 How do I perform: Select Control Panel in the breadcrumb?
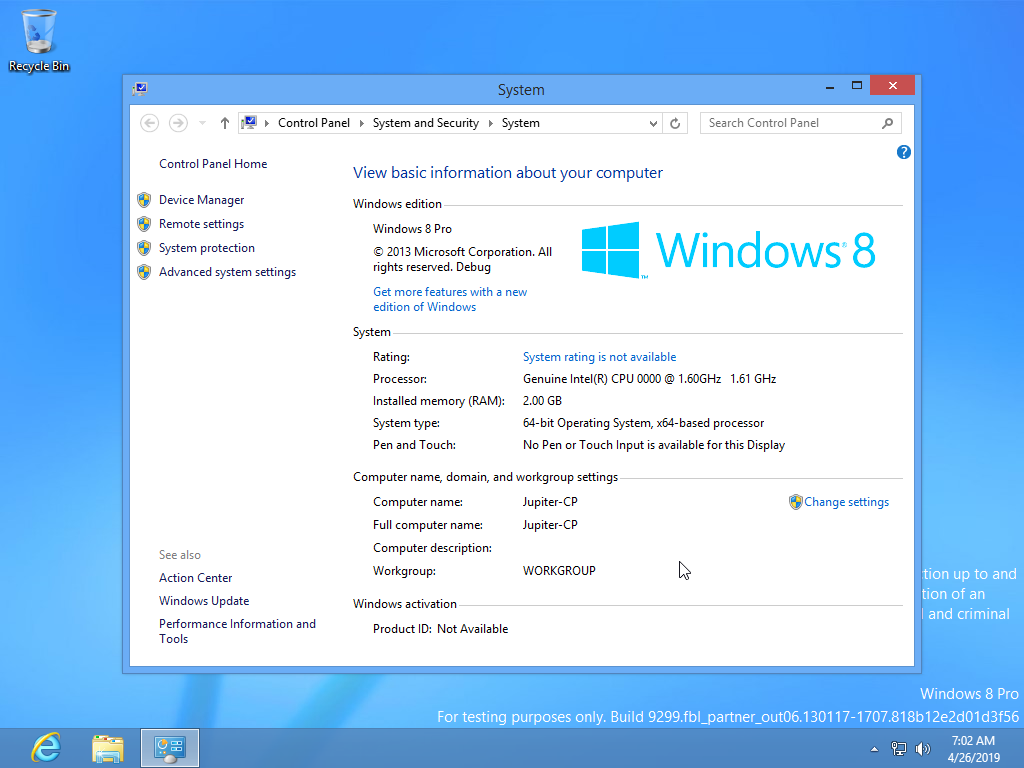click(313, 123)
